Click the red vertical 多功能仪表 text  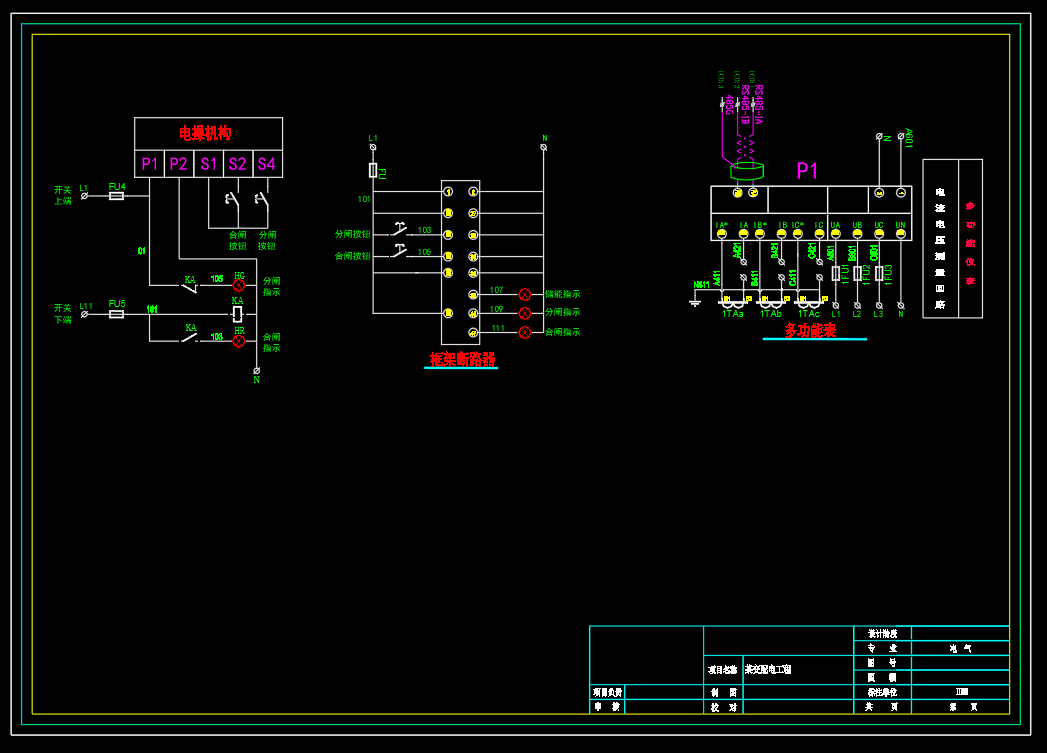coord(970,244)
